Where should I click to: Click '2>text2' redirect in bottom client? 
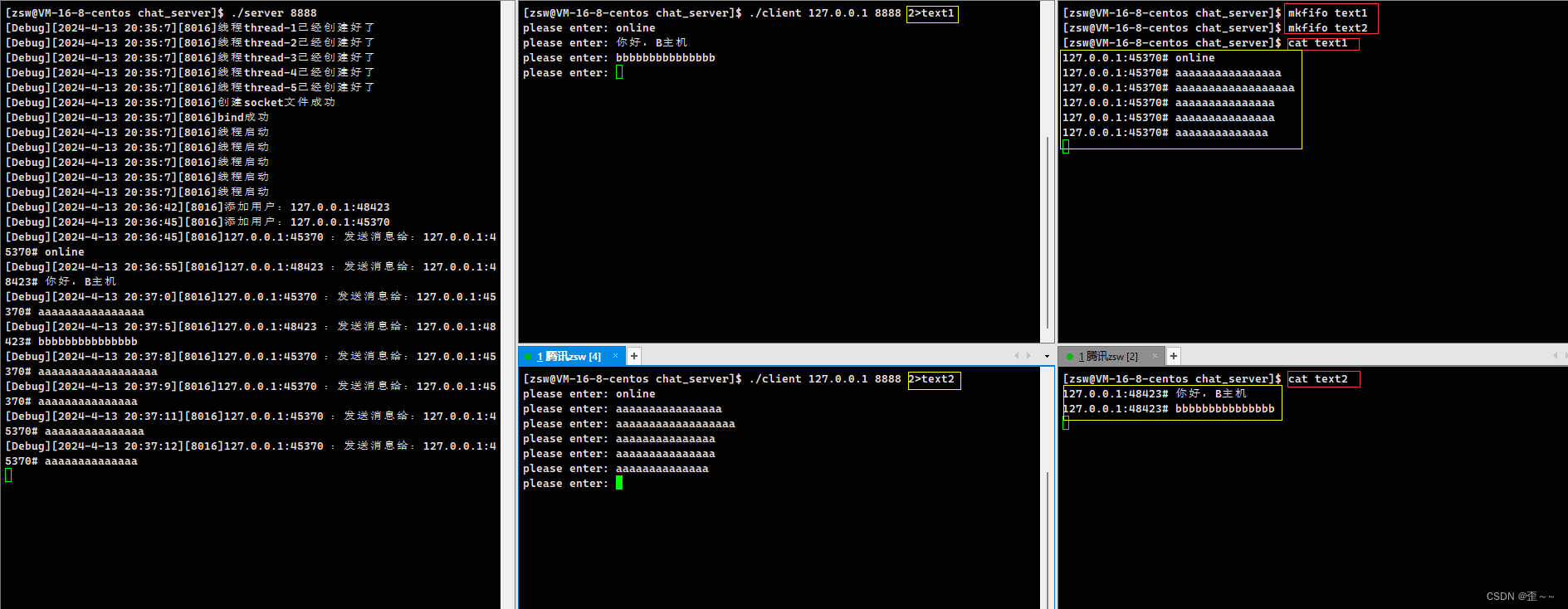click(933, 379)
